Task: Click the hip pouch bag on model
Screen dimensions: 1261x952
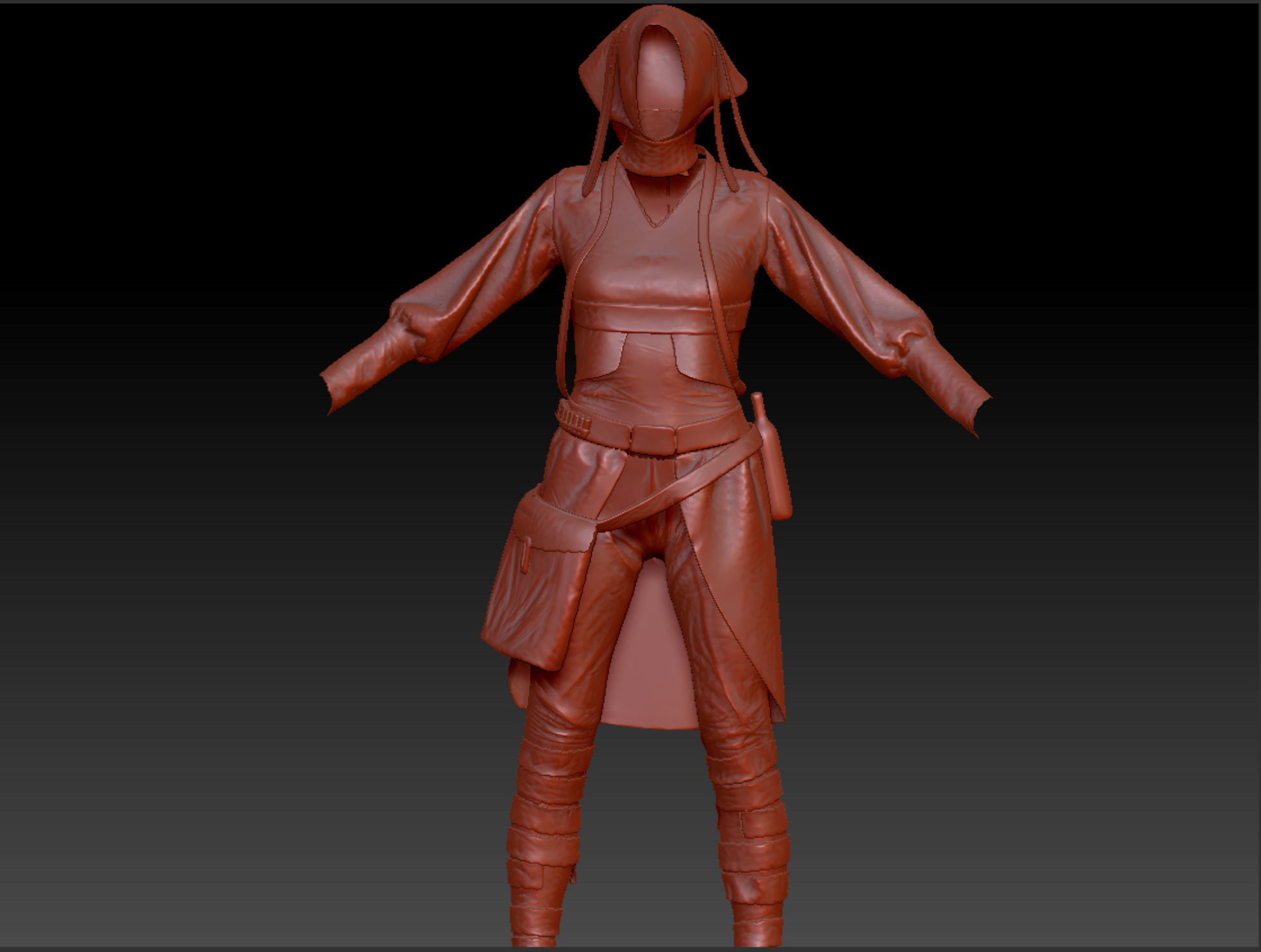Action: pyautogui.click(x=540, y=579)
